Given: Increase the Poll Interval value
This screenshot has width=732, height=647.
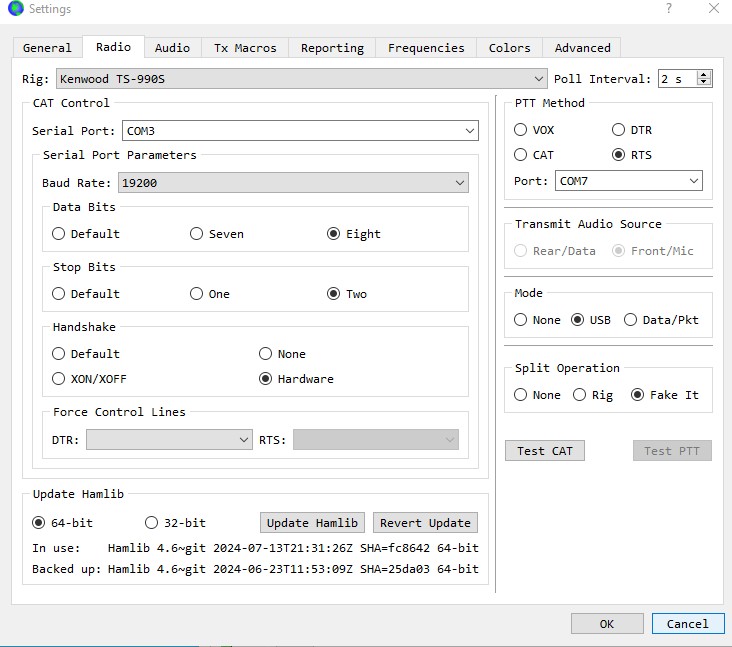Looking at the screenshot, I should pos(704,74).
